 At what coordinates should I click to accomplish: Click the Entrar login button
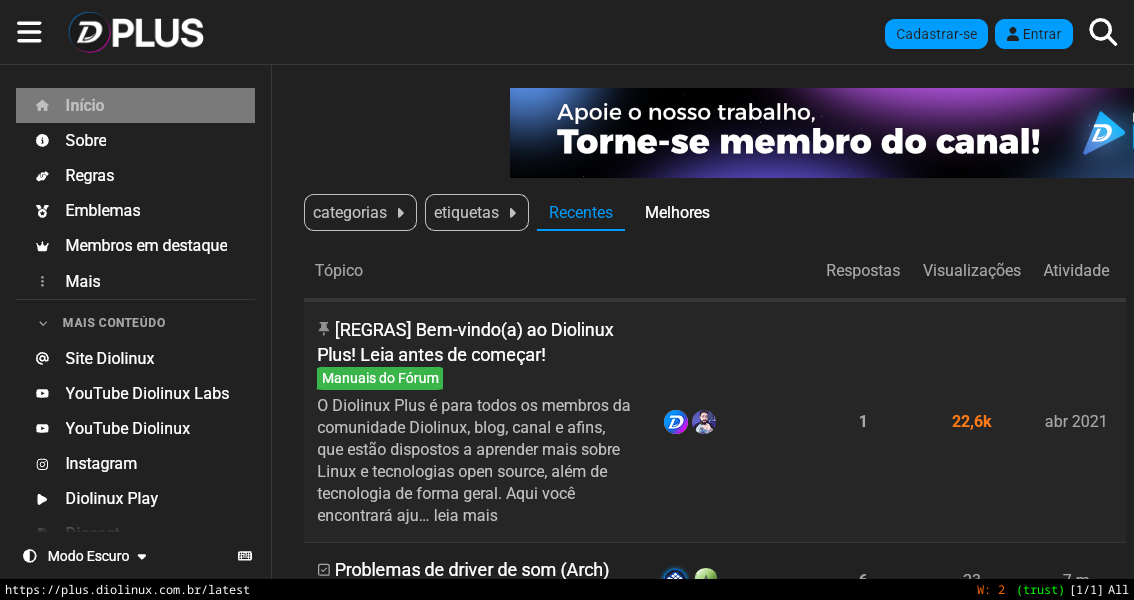pyautogui.click(x=1033, y=34)
